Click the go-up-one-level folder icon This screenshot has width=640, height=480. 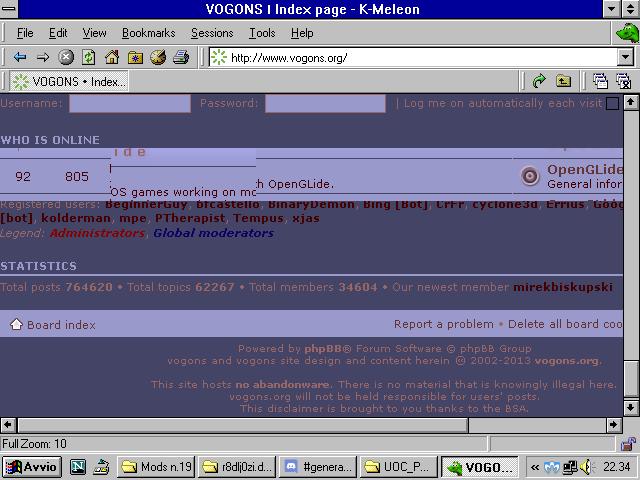pyautogui.click(x=563, y=80)
